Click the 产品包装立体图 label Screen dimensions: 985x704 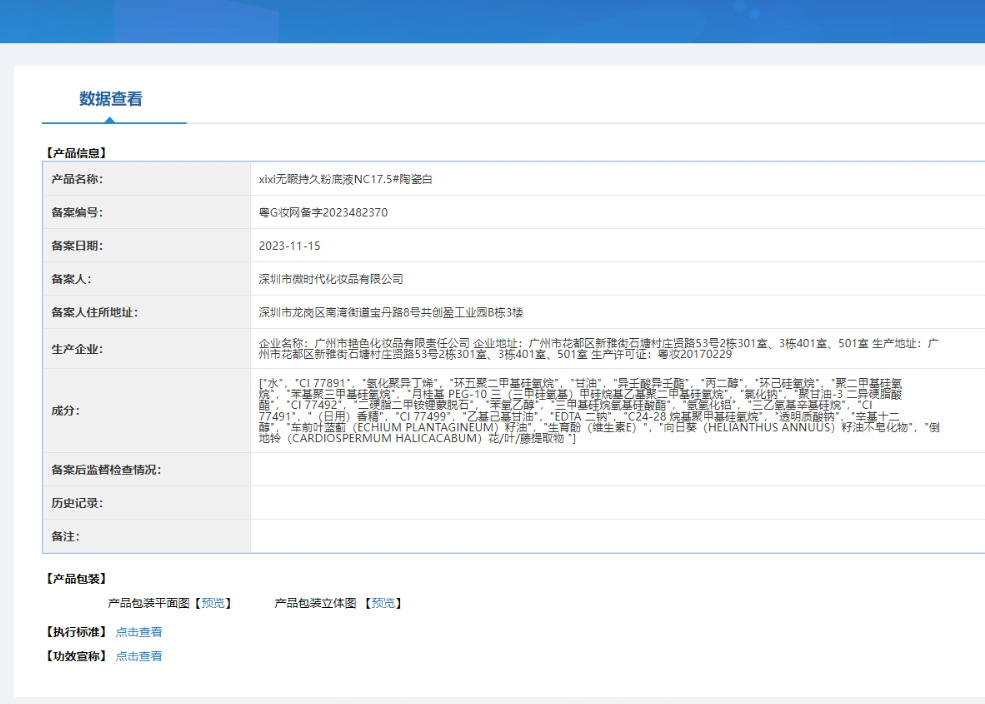(x=315, y=603)
